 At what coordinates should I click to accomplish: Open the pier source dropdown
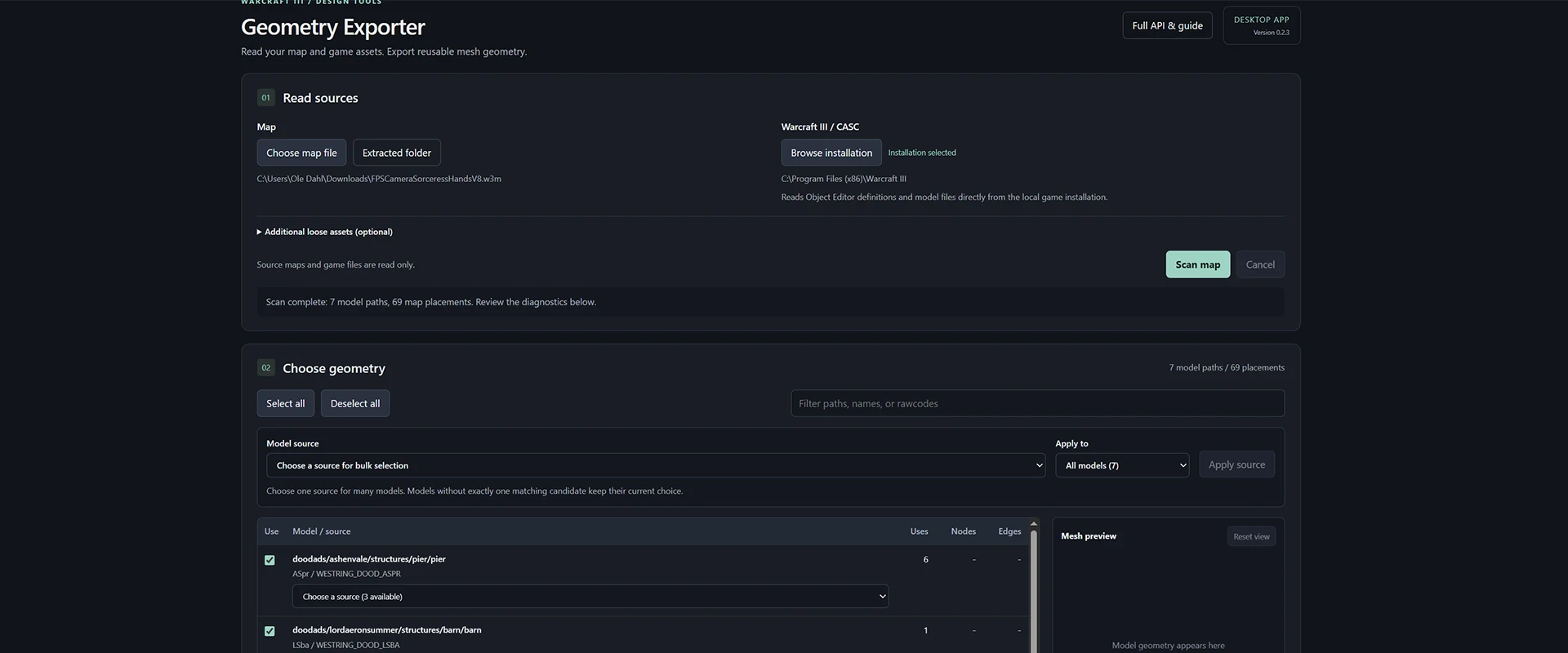590,597
